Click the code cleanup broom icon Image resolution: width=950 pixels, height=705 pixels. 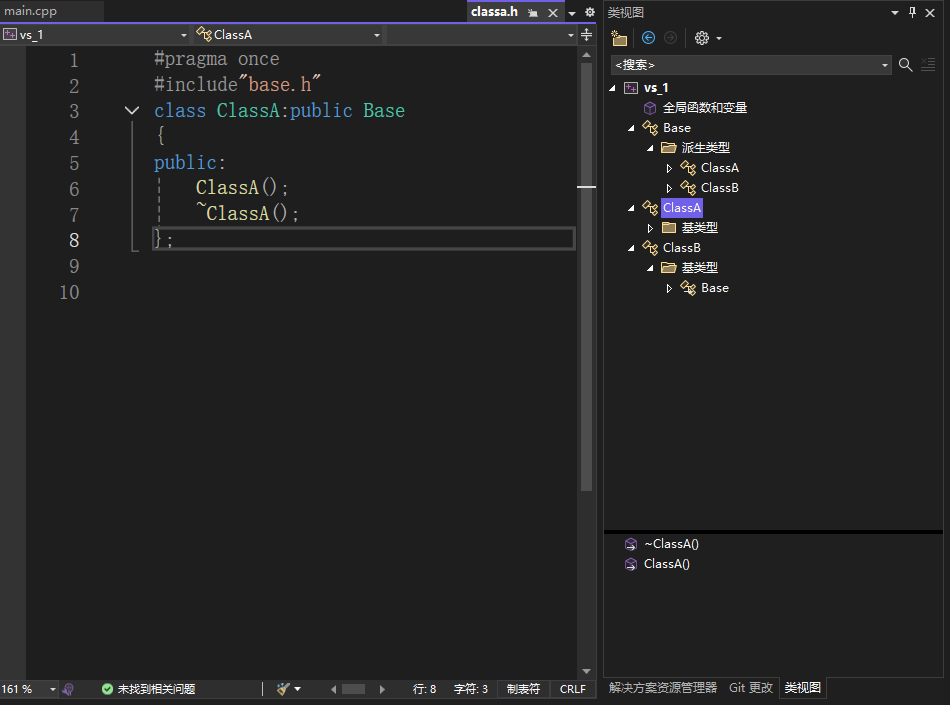tap(283, 689)
